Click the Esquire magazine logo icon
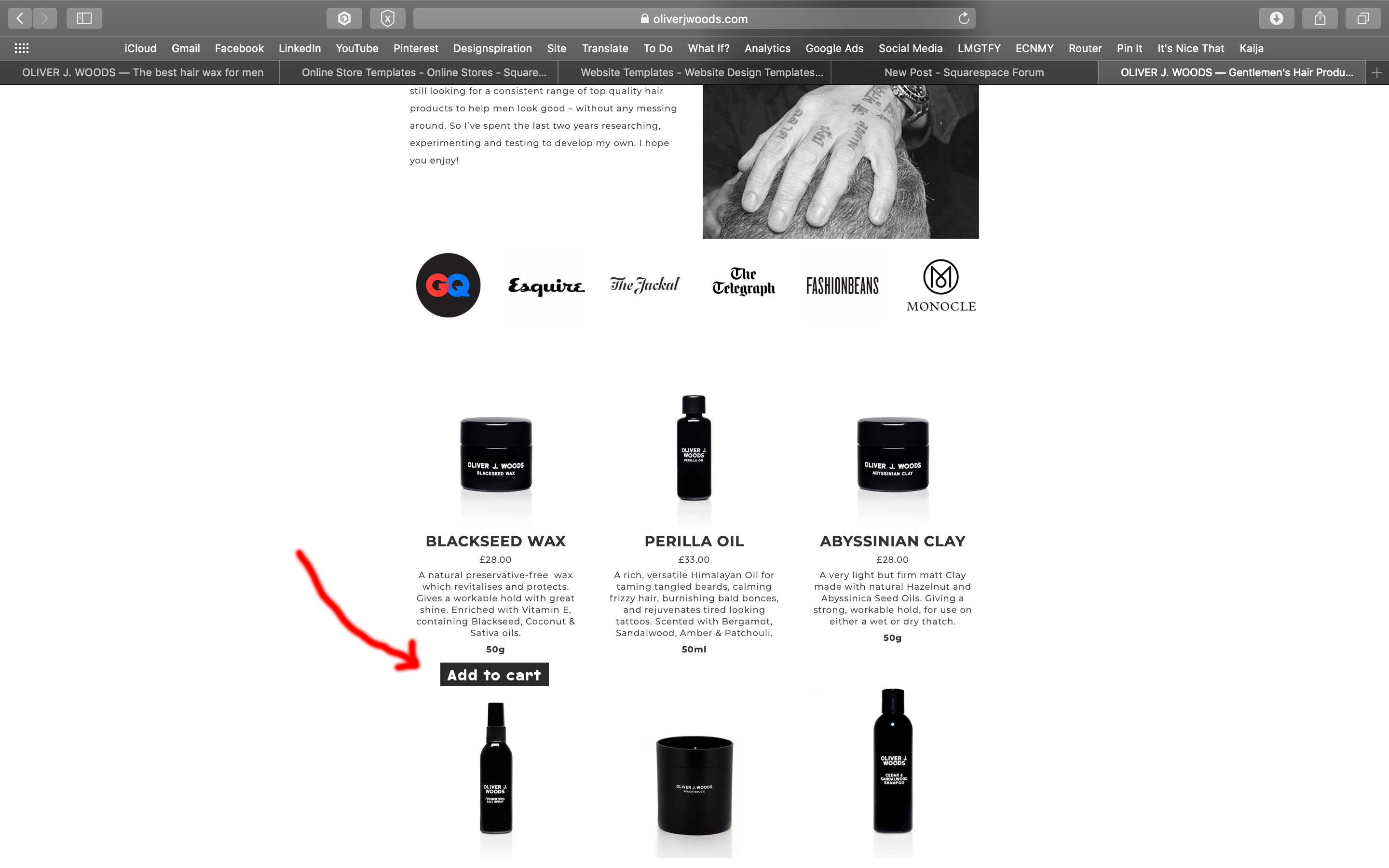 tap(547, 285)
